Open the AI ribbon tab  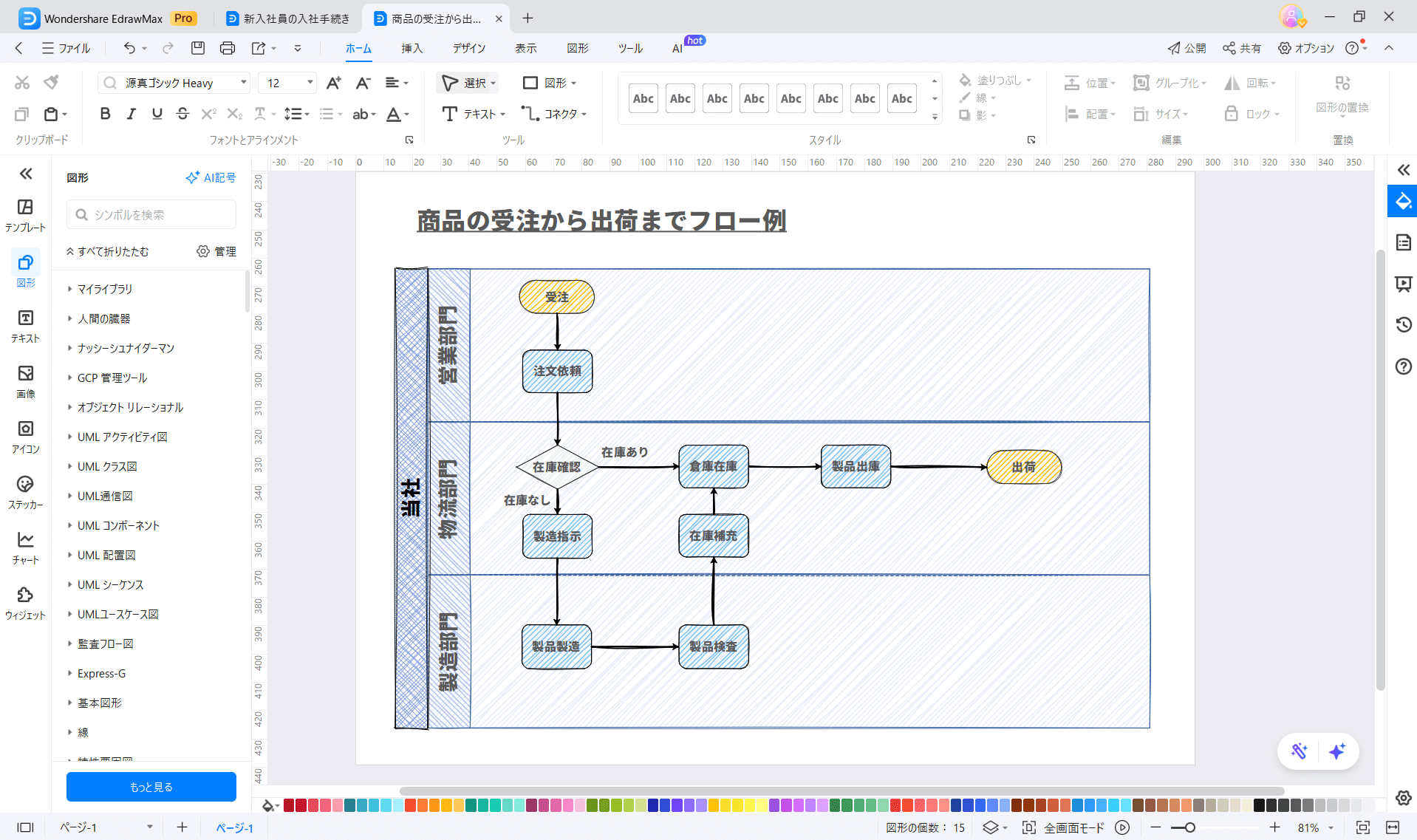pos(677,48)
